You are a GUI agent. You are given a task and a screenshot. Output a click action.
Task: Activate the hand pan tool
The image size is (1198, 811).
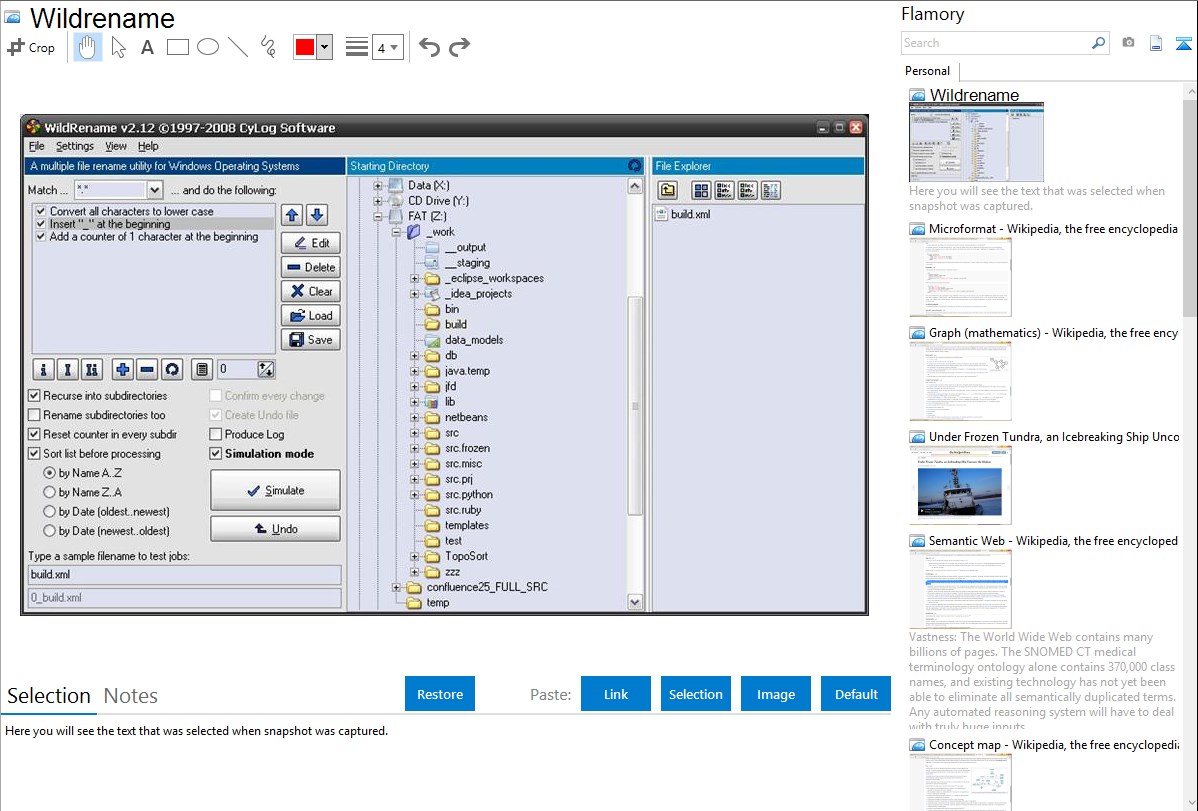[87, 47]
